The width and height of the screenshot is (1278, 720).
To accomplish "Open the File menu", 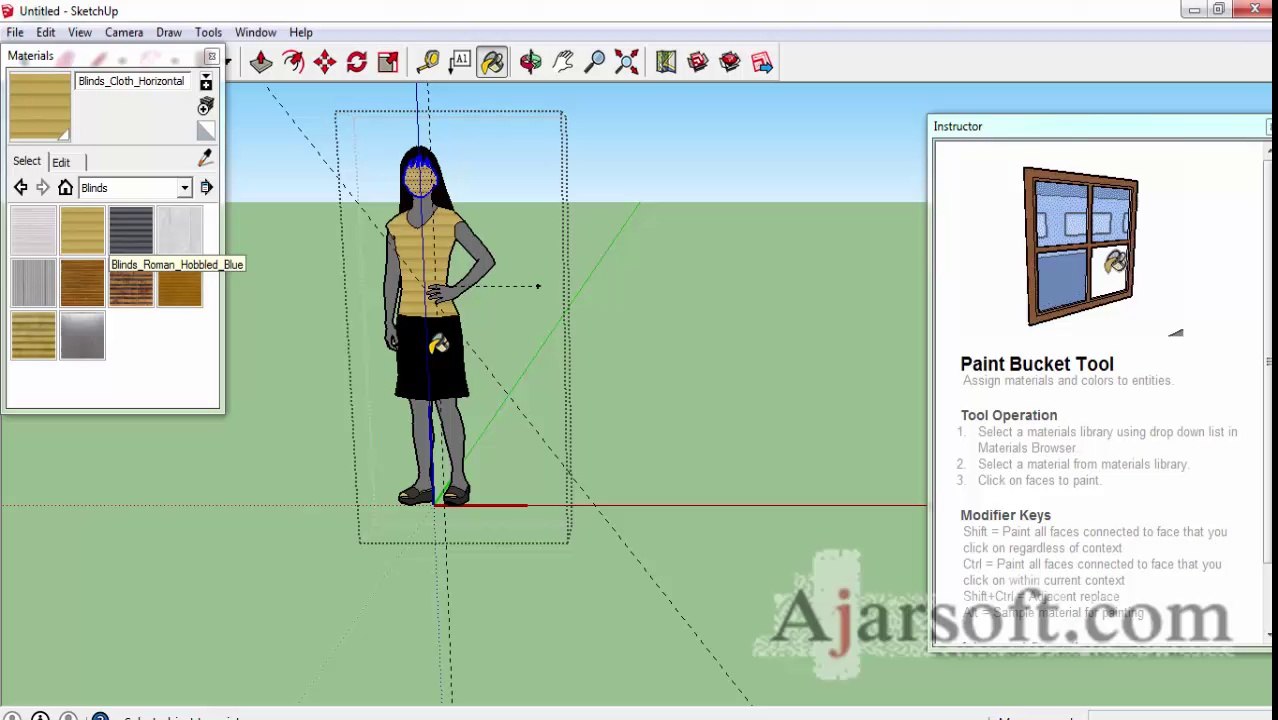I will click(15, 32).
